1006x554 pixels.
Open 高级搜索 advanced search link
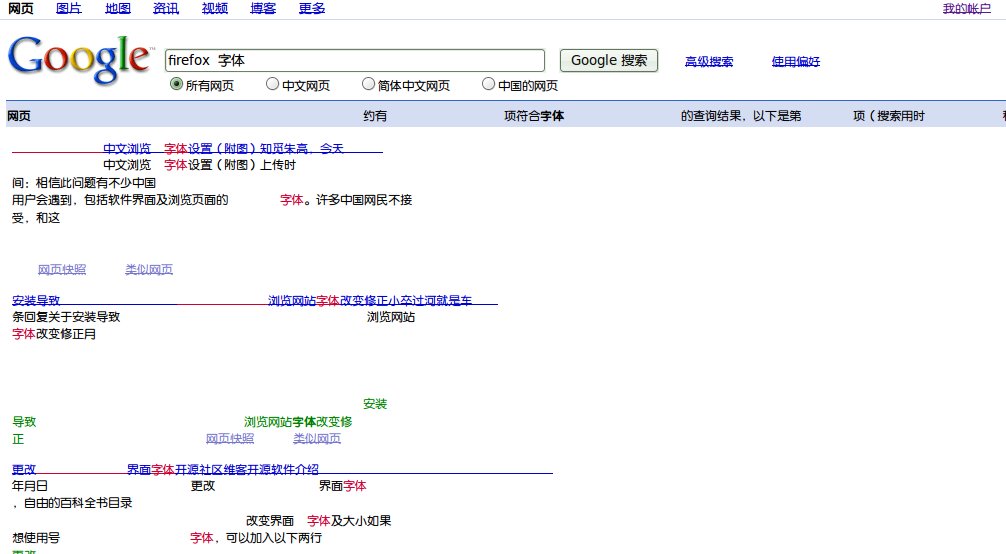709,62
